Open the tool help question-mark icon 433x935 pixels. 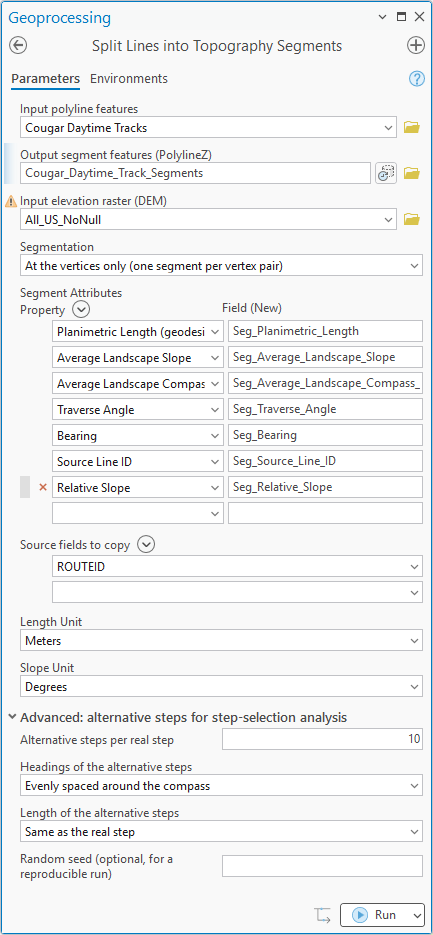416,79
